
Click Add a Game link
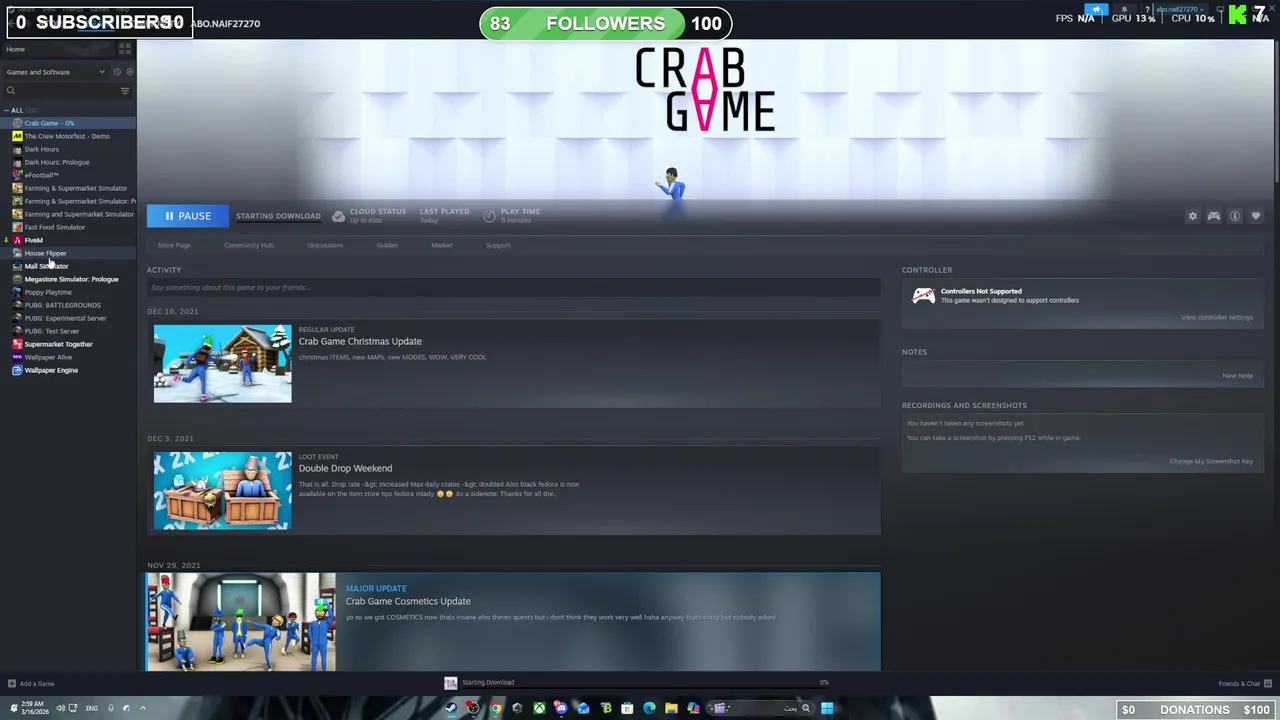[x=37, y=684]
